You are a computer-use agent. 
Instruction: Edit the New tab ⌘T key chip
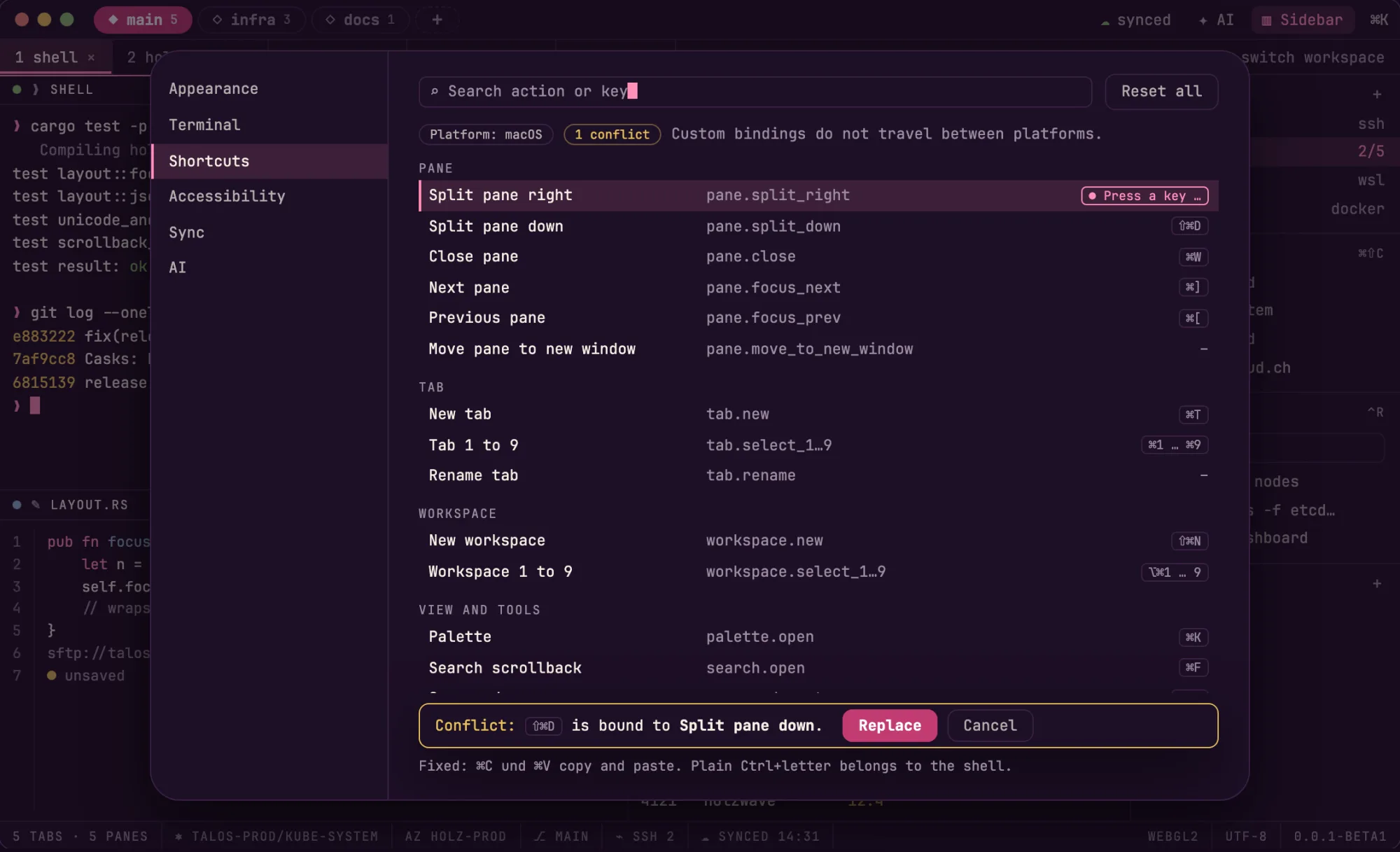coord(1193,414)
